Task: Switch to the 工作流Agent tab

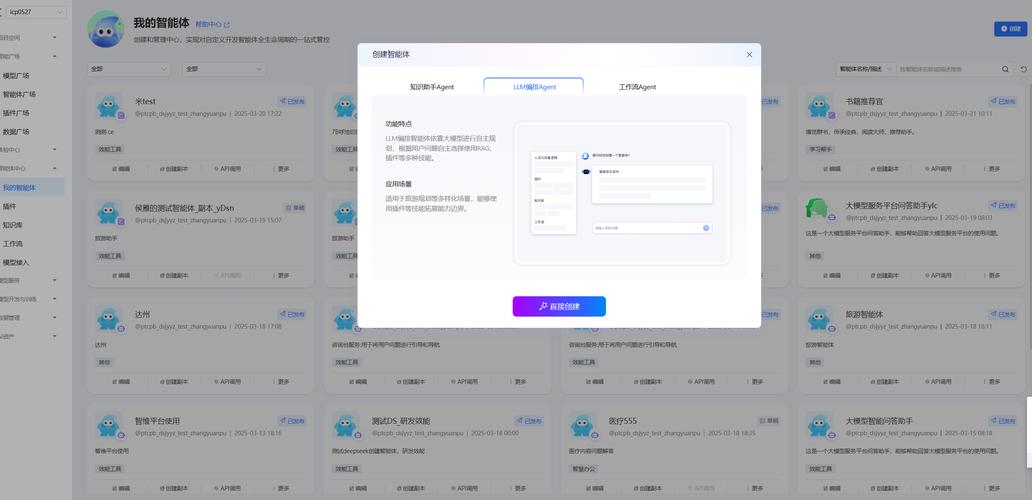Action: pos(637,87)
